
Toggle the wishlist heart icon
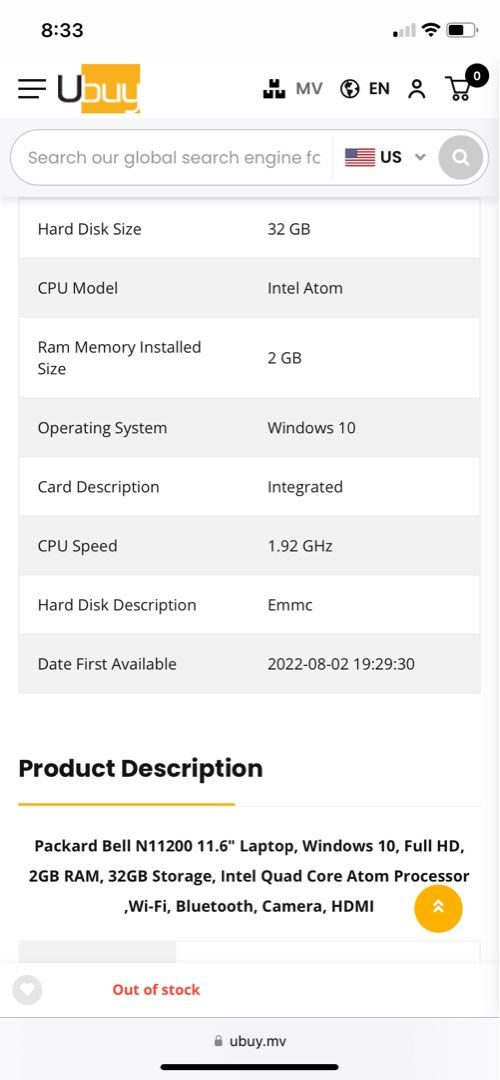point(27,990)
